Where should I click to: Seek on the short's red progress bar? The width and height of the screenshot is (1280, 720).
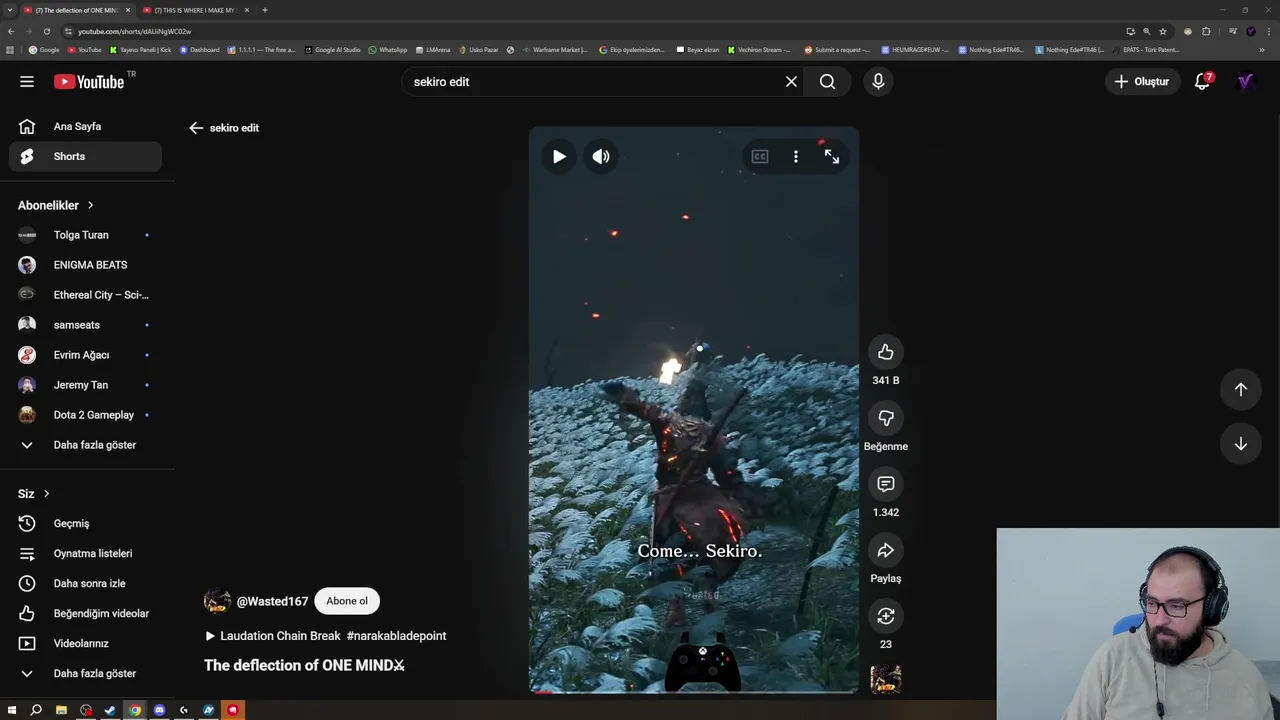pyautogui.click(x=694, y=691)
